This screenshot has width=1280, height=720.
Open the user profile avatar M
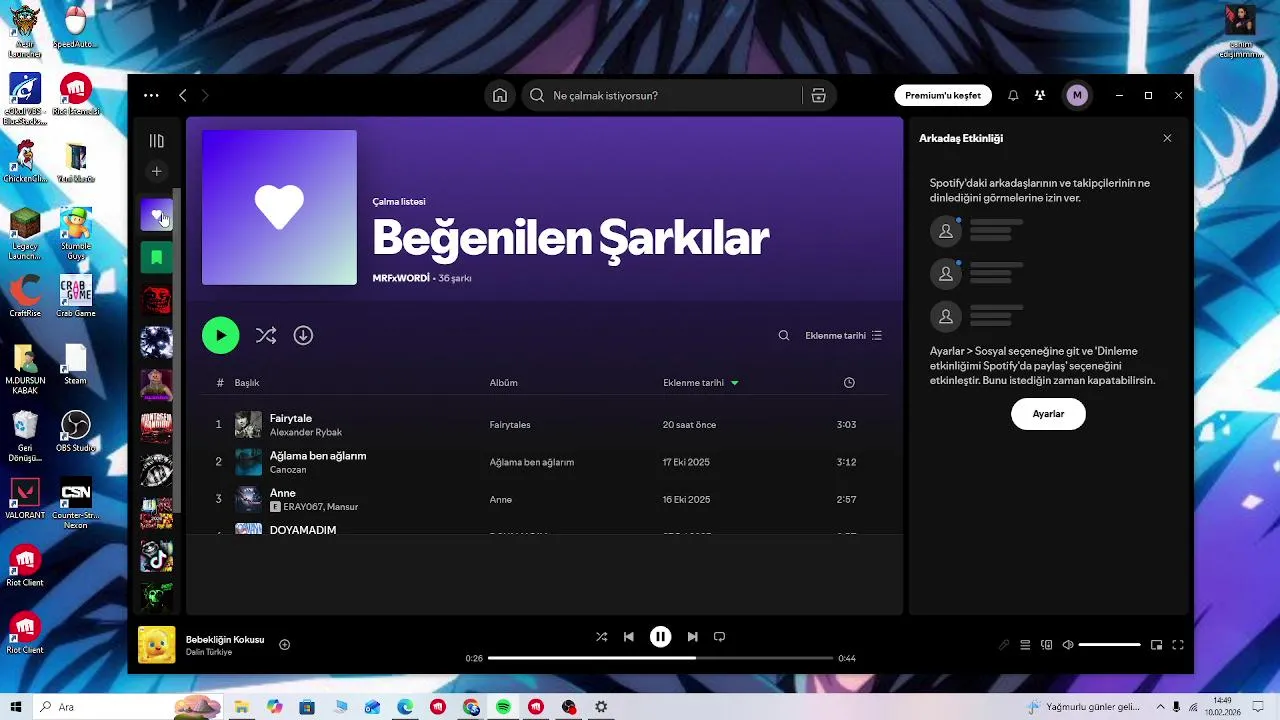(1077, 95)
